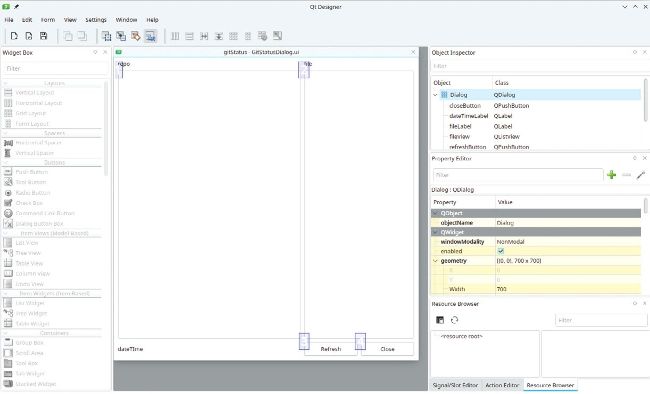Click the Break Layout toolbar icon
The image size is (650, 394).
click(262, 36)
